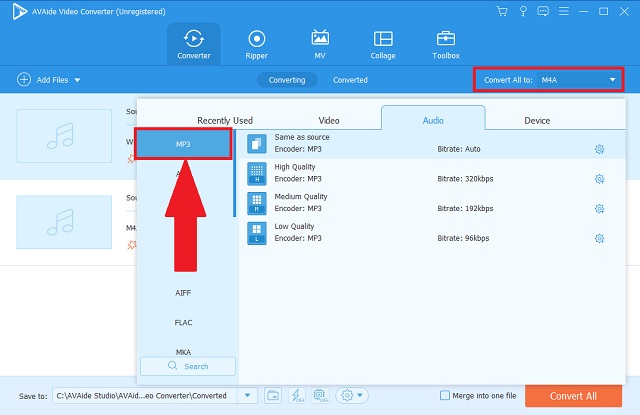
Task: Open the Toolbox module
Action: click(446, 44)
